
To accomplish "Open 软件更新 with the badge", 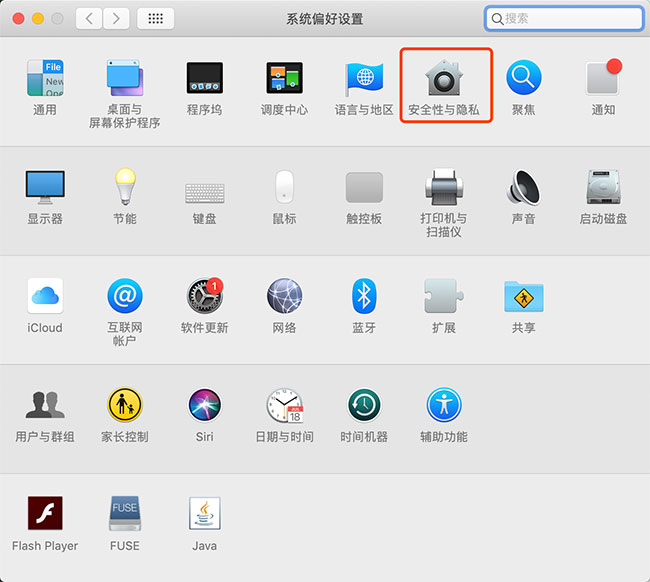I will 204,297.
